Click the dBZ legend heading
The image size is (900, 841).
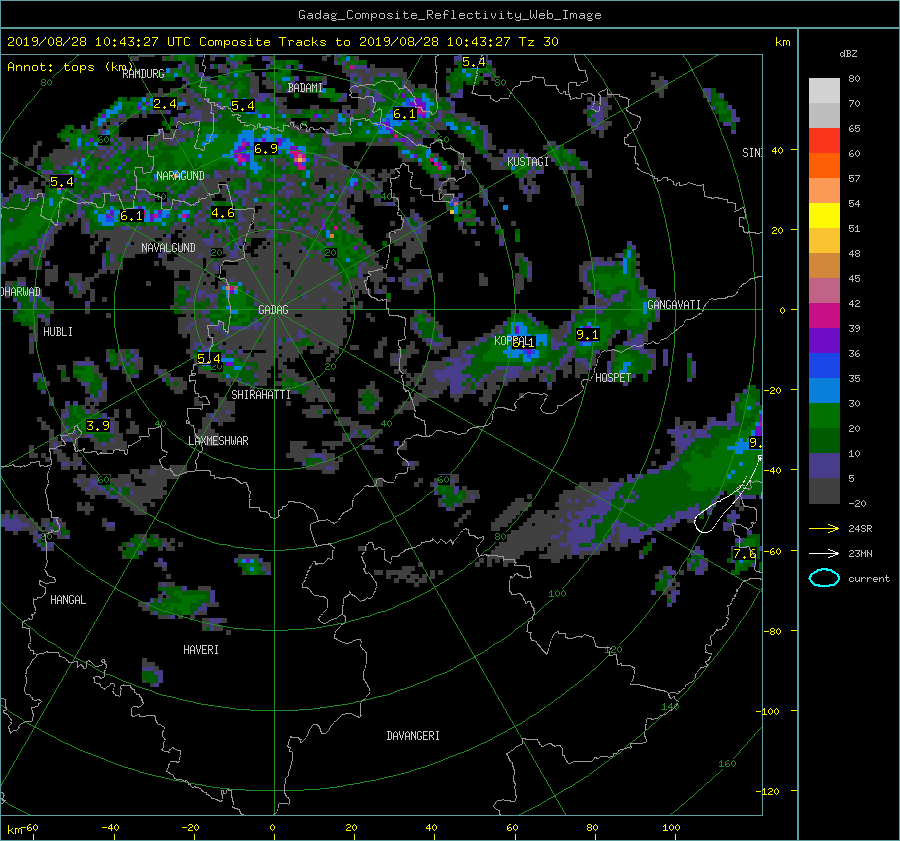pyautogui.click(x=848, y=53)
